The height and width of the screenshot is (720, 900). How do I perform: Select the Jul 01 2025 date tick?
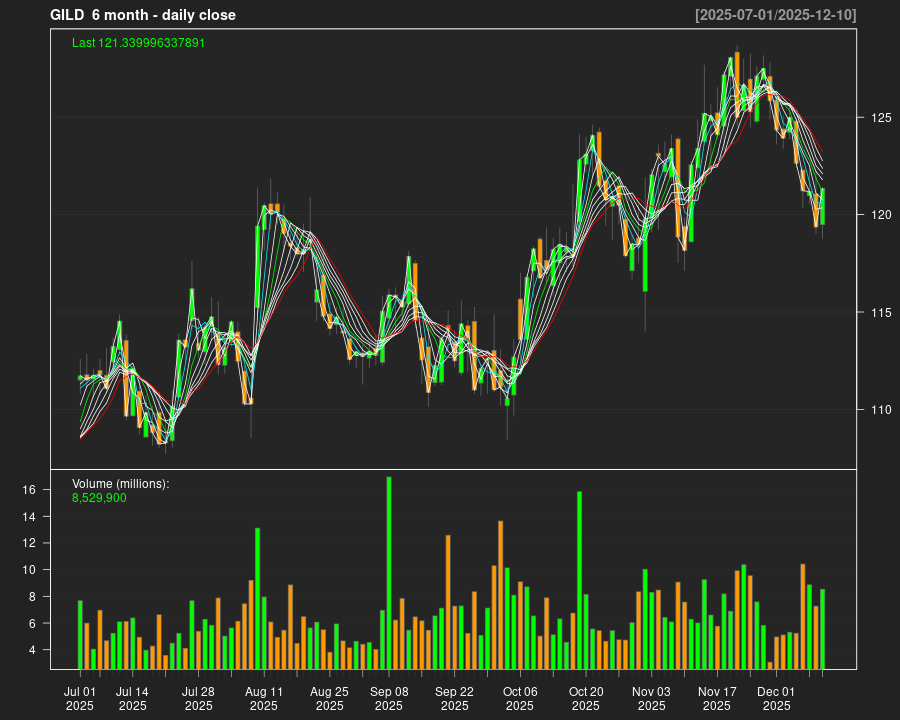(80, 698)
